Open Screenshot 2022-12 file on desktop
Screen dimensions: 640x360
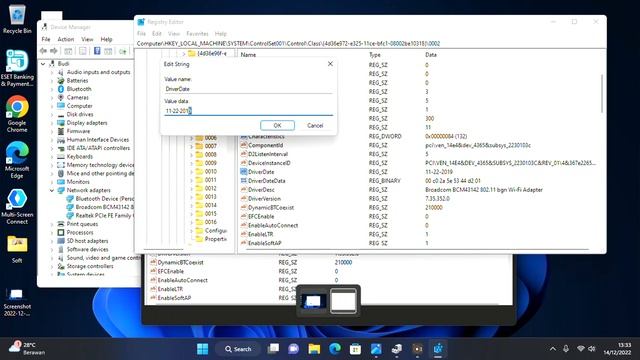pyautogui.click(x=17, y=302)
